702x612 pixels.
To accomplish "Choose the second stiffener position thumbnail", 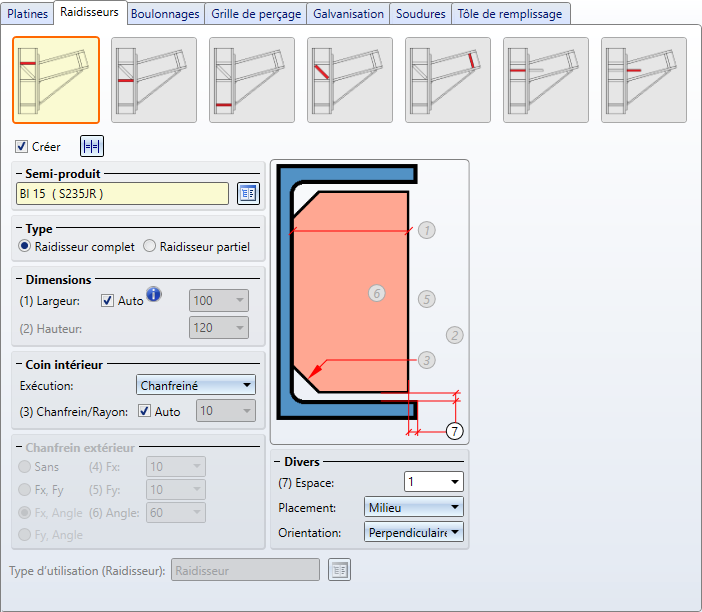I will [x=154, y=79].
